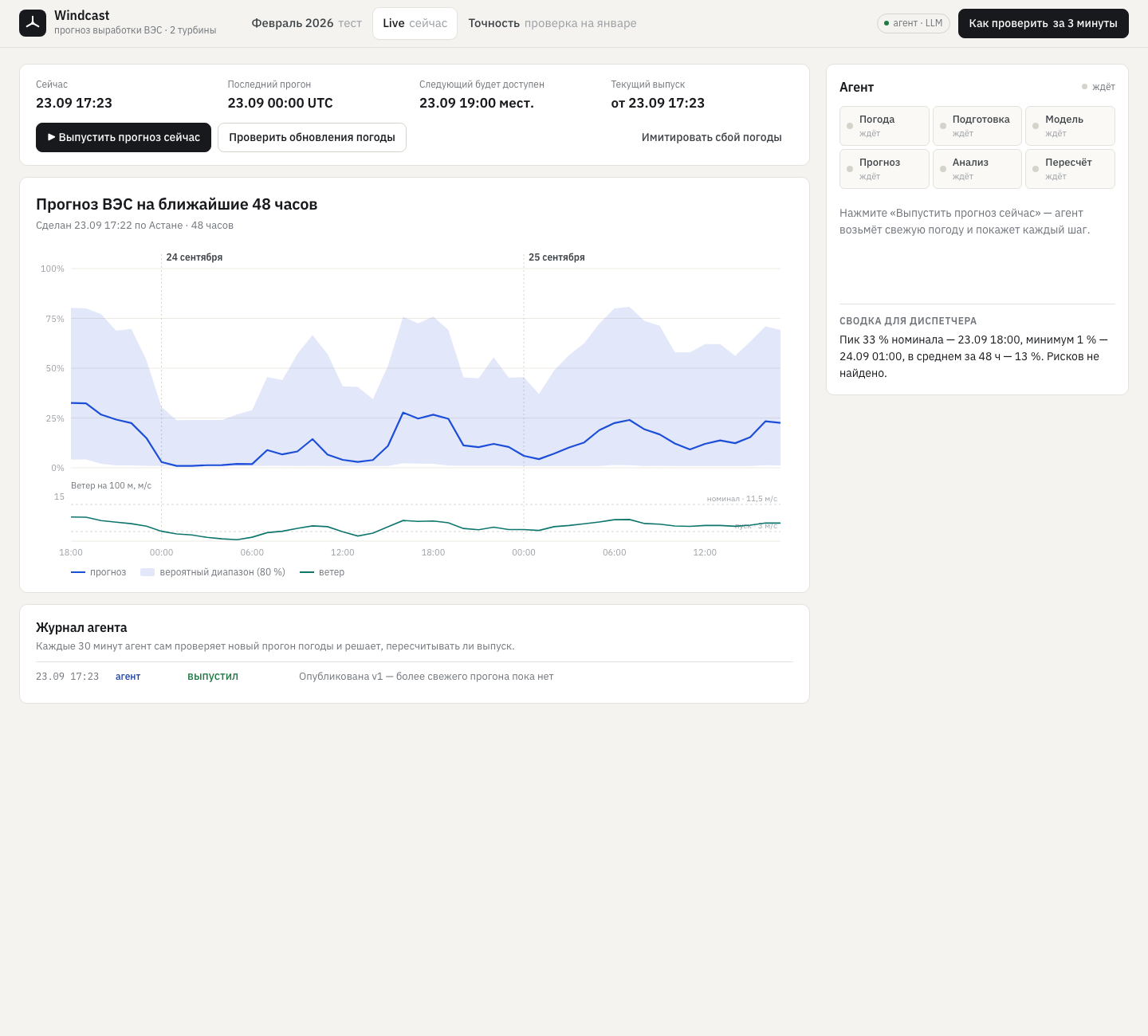This screenshot has width=1148, height=1036.
Task: Click the 25 сентября chart date marker
Action: [556, 257]
